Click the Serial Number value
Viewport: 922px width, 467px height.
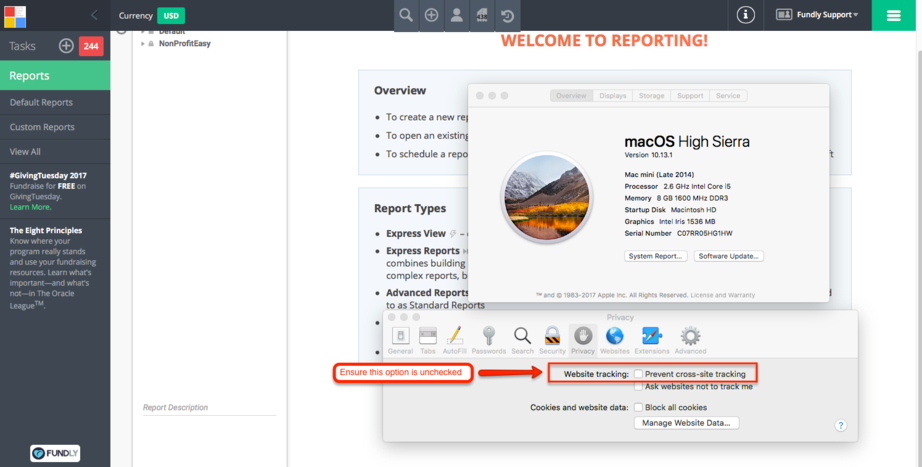pyautogui.click(x=704, y=234)
